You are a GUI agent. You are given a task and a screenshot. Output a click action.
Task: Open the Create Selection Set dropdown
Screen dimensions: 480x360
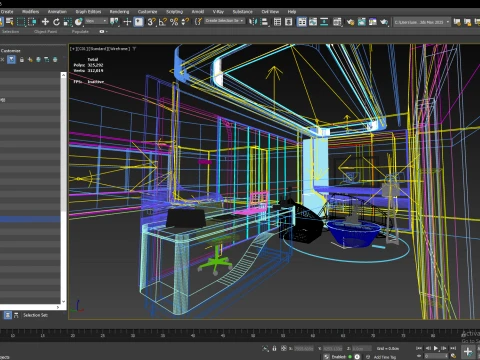click(224, 21)
